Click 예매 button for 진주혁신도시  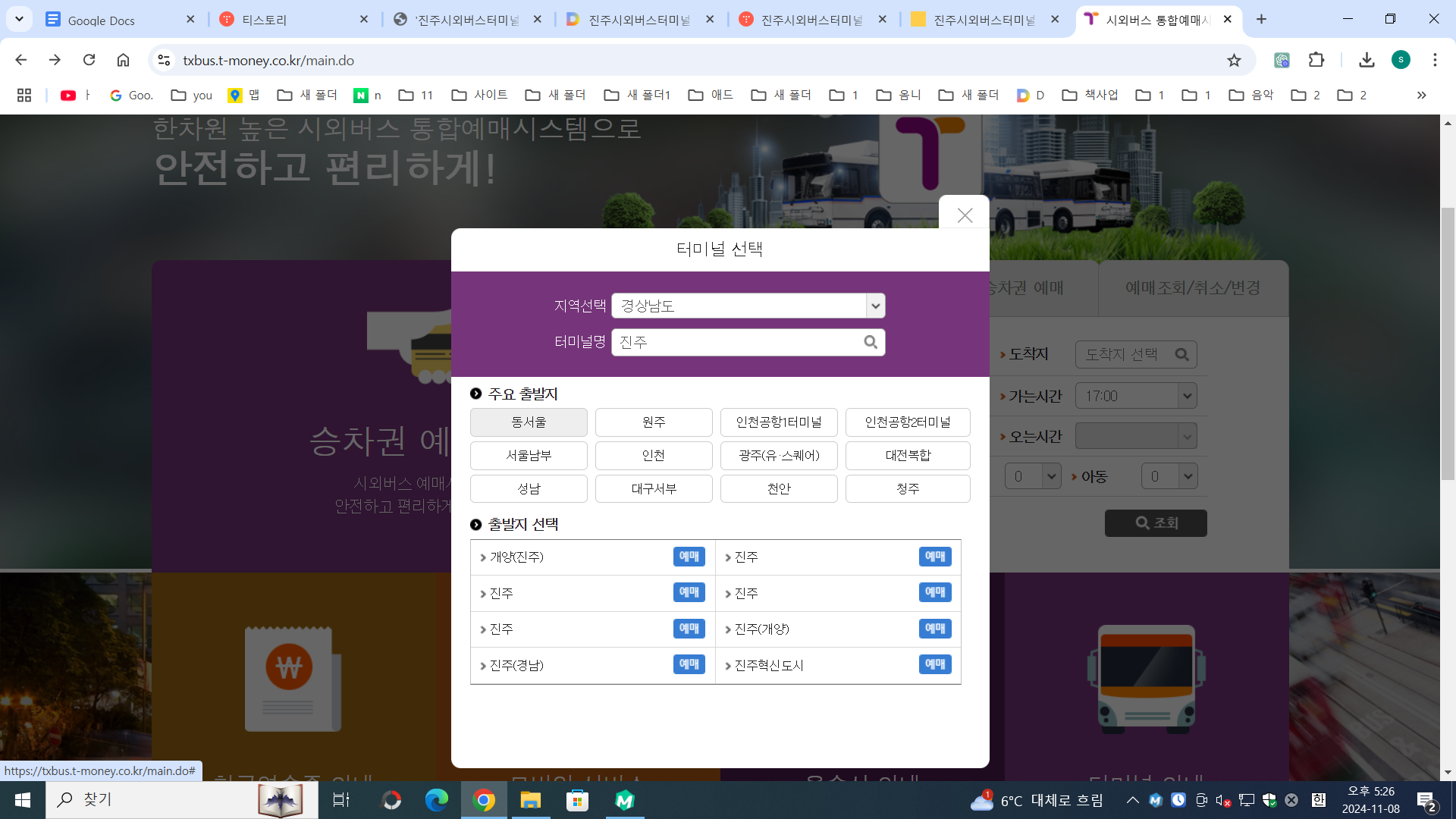(x=934, y=665)
